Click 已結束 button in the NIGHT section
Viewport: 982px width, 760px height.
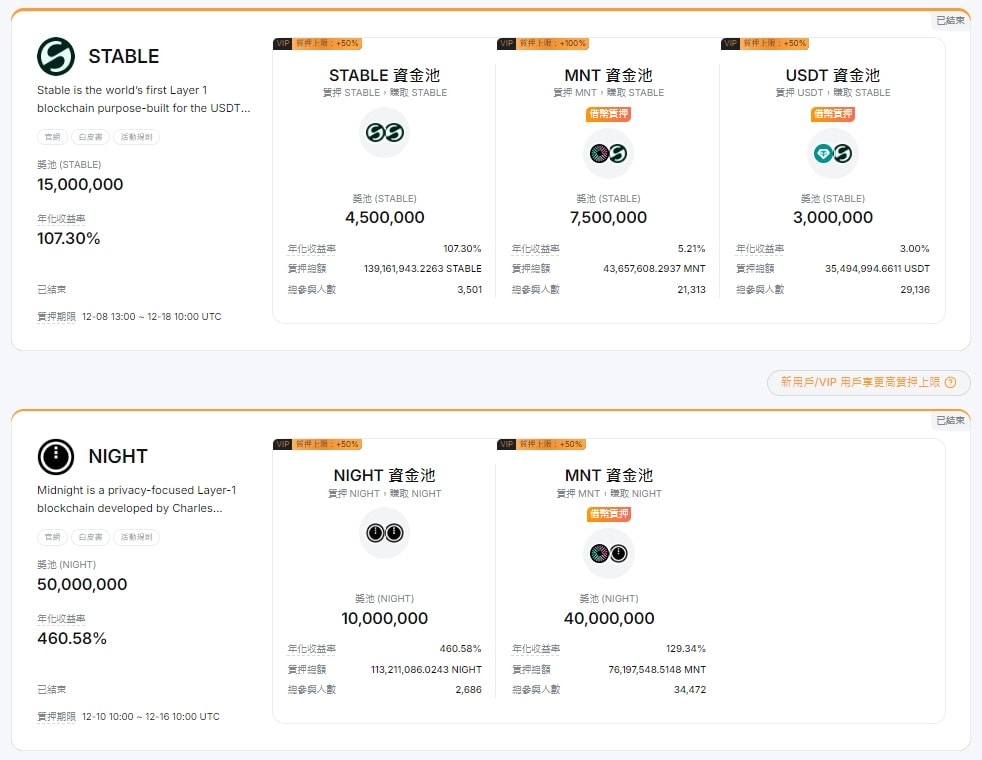tap(951, 420)
